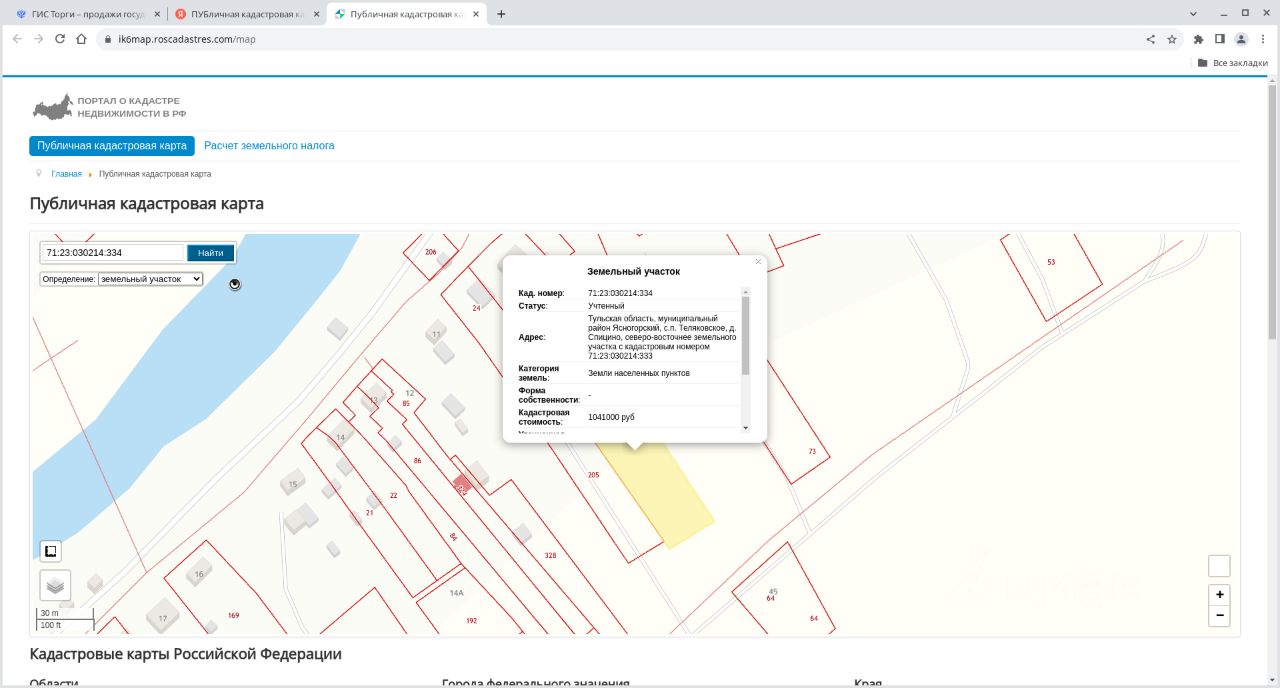Reload the page
This screenshot has width=1280, height=688.
[60, 39]
